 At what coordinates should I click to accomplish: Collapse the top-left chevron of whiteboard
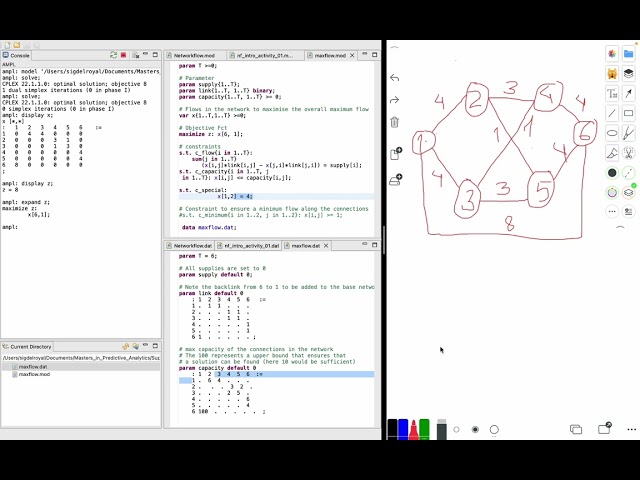pos(394,47)
